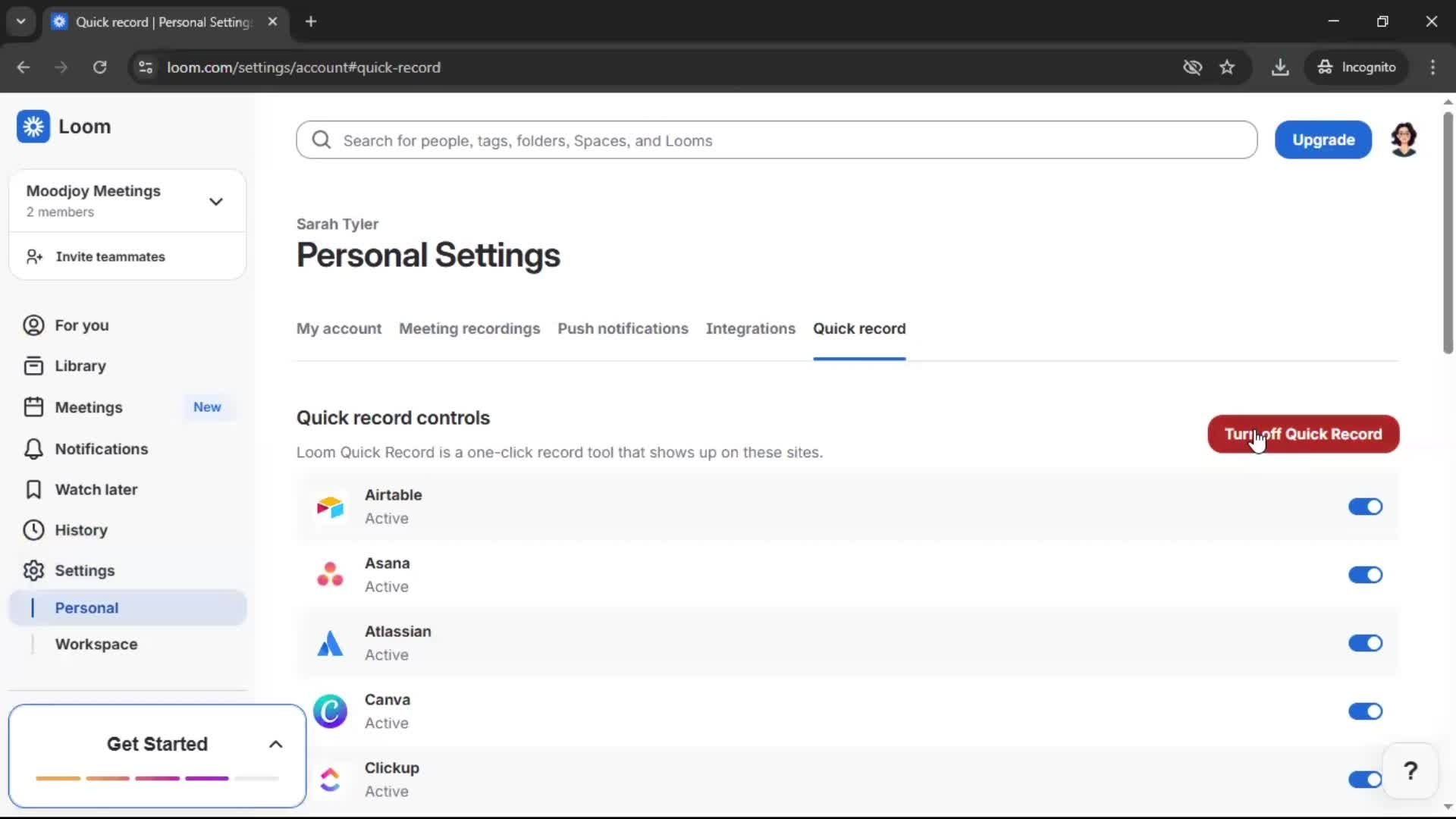Expand the Moodjoy Meetings workspace dropdown

tap(215, 201)
